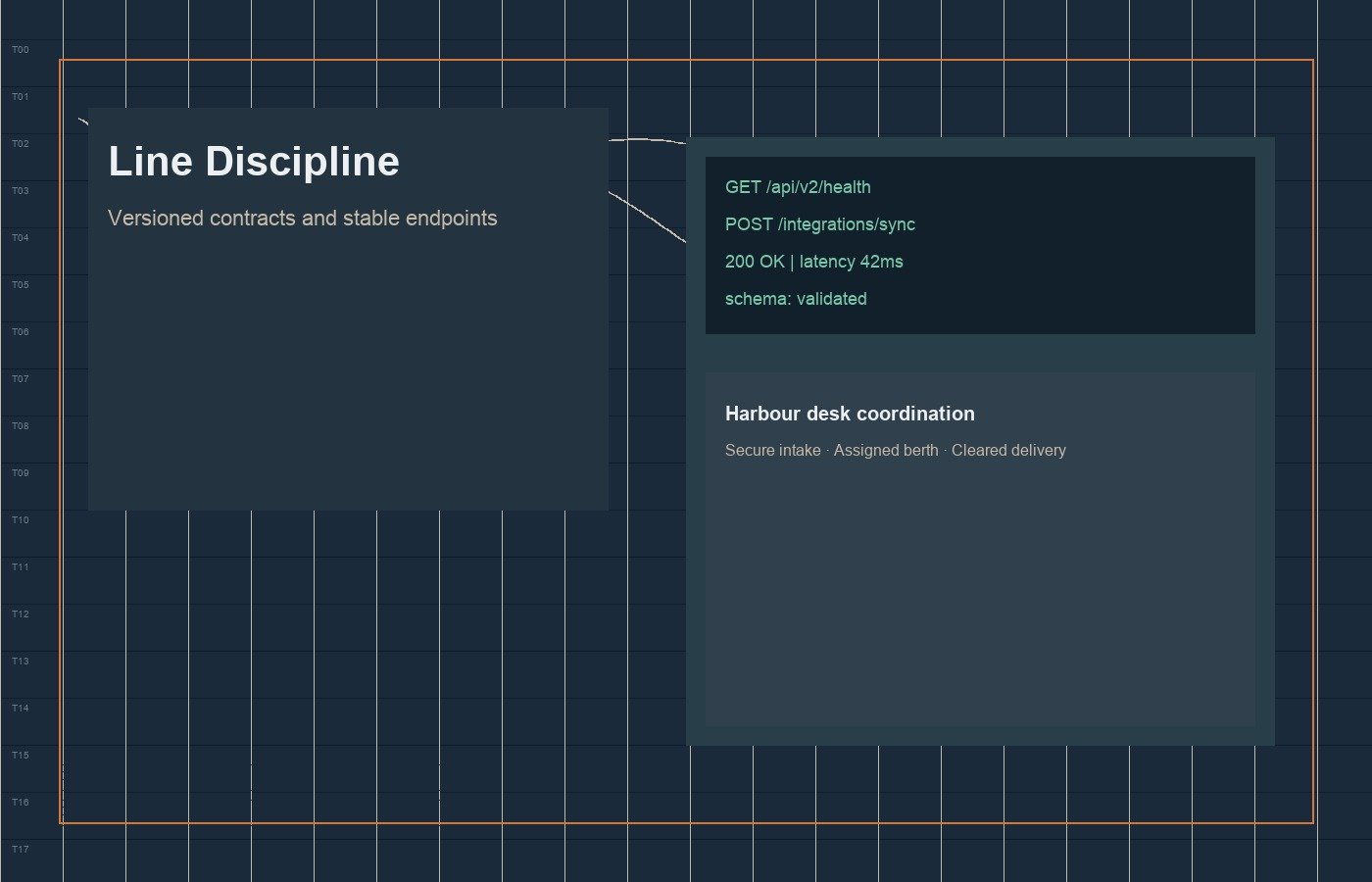Click the 'POST /integrations/sync' line

pos(820,224)
